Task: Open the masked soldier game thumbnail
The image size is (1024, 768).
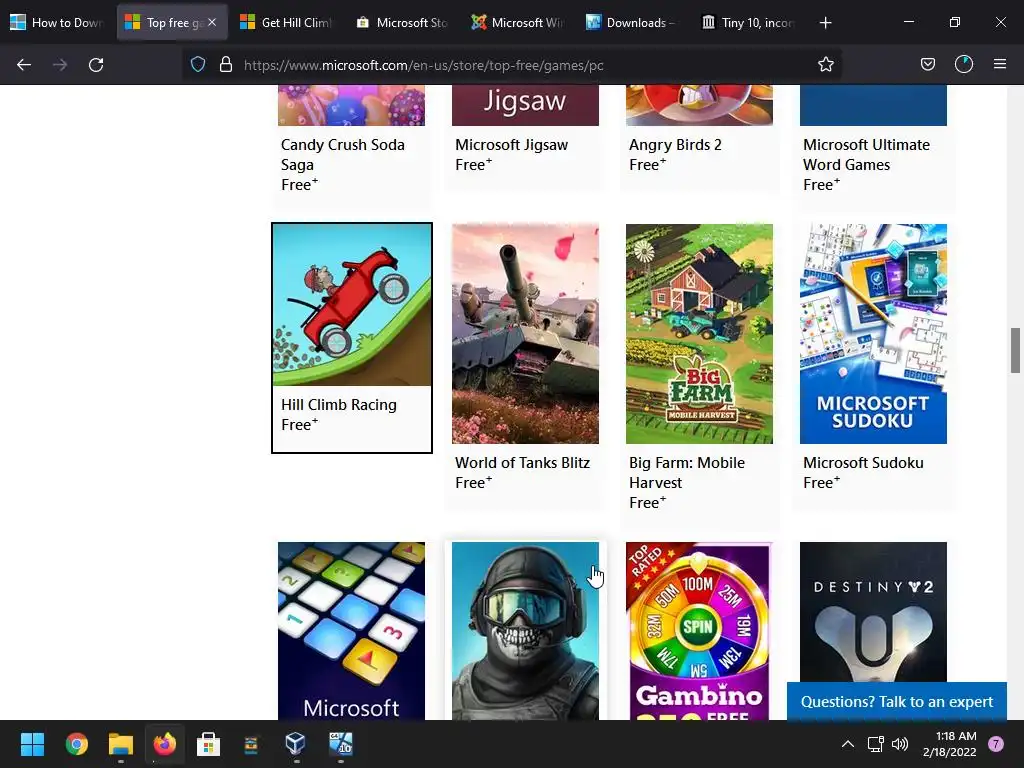Action: (x=525, y=631)
